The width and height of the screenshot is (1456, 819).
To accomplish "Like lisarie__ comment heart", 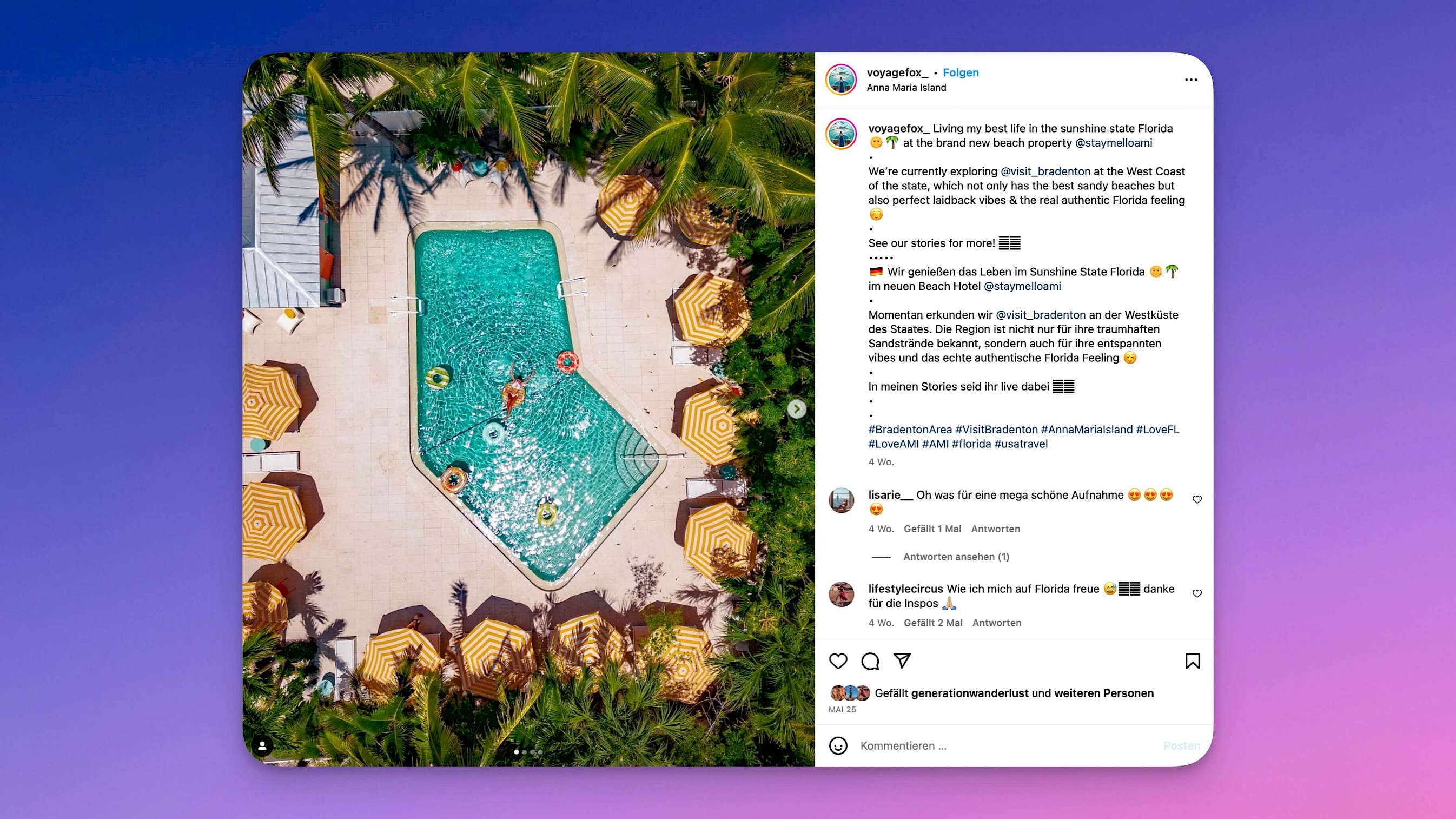I will (1197, 499).
